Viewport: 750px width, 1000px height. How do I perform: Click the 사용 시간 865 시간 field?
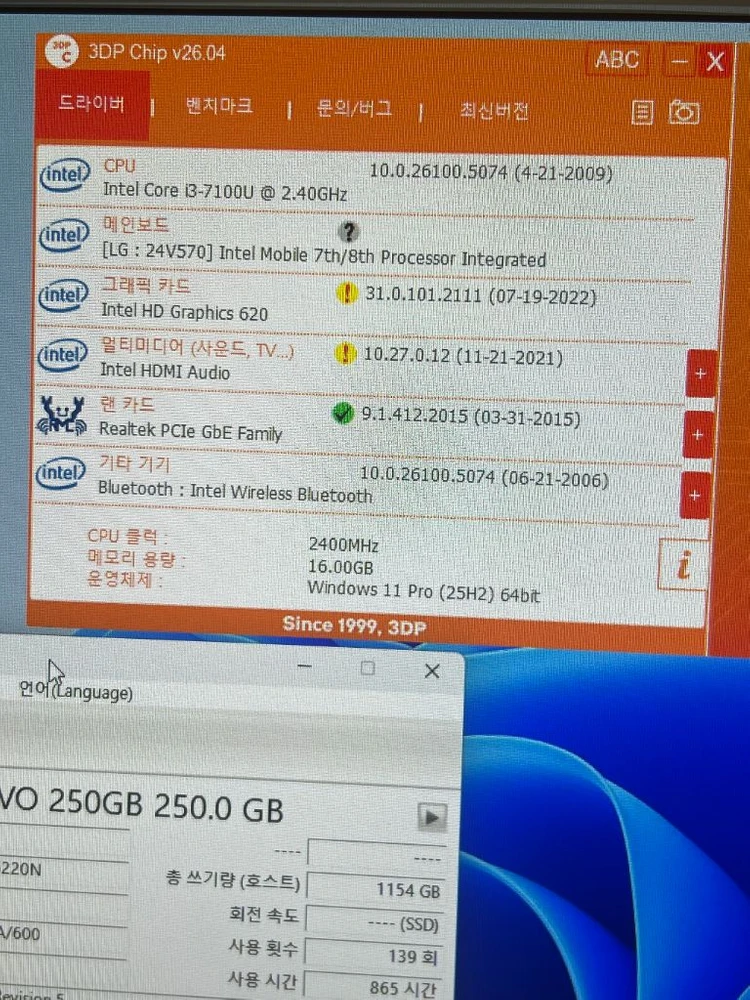coord(372,986)
